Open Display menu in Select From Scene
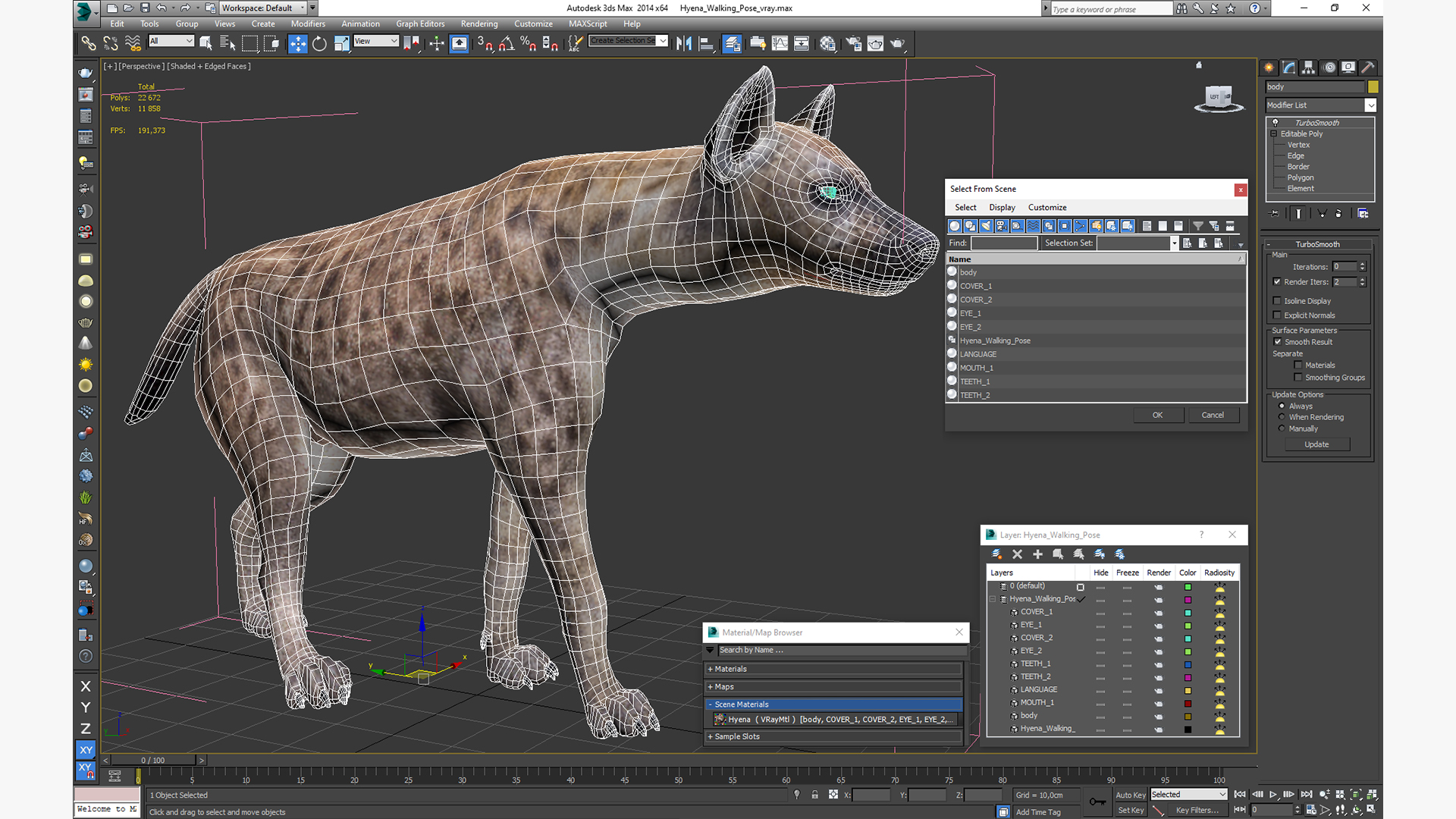 tap(1002, 208)
